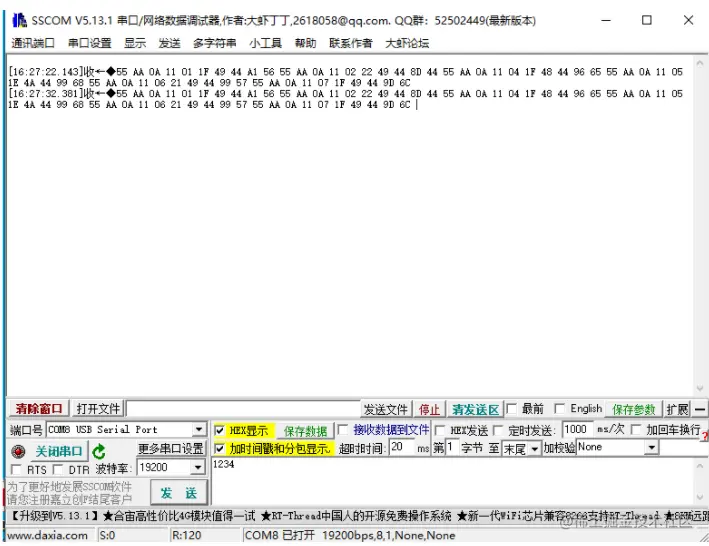
Task: Click the S:0 sent counter
Action: click(x=107, y=536)
